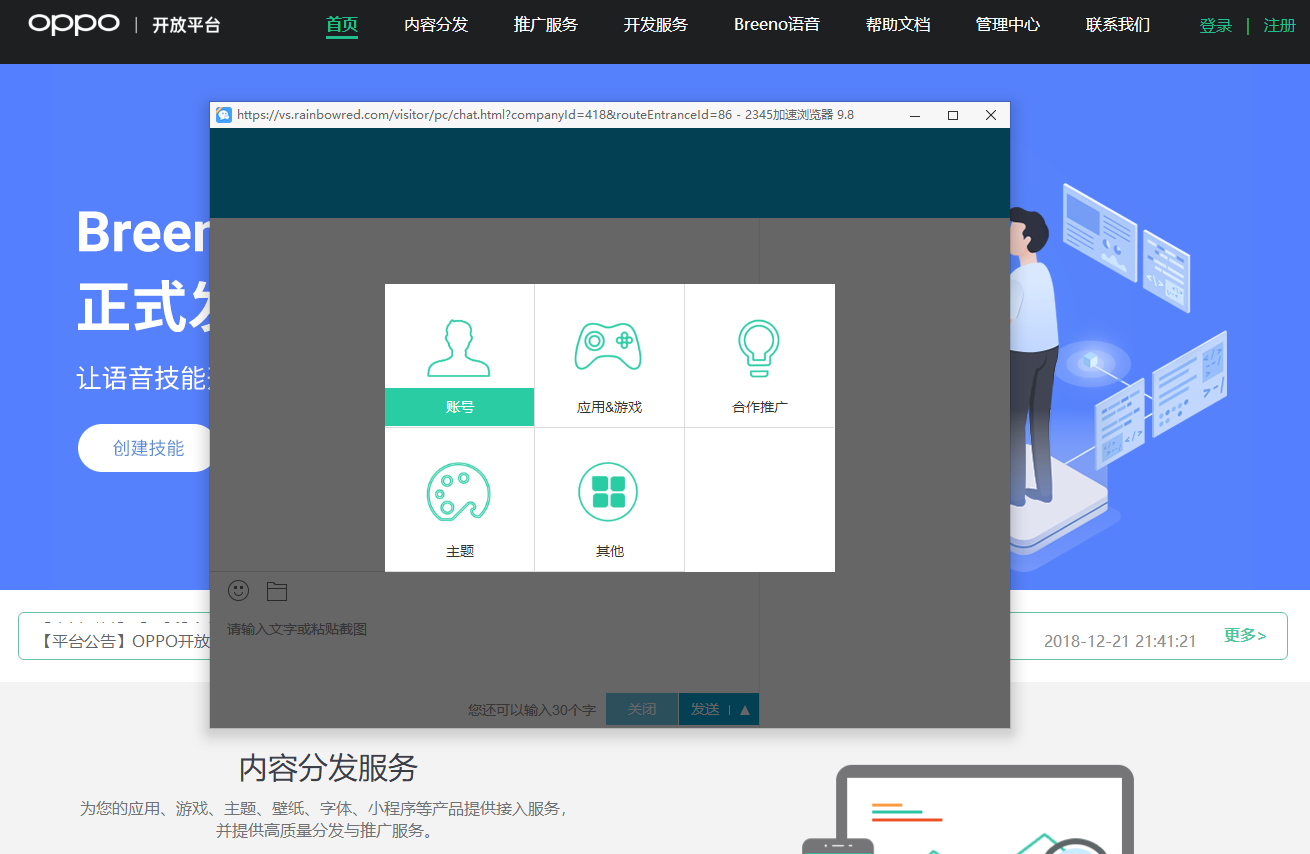
Task: Maximize the chat popup window
Action: pos(953,115)
